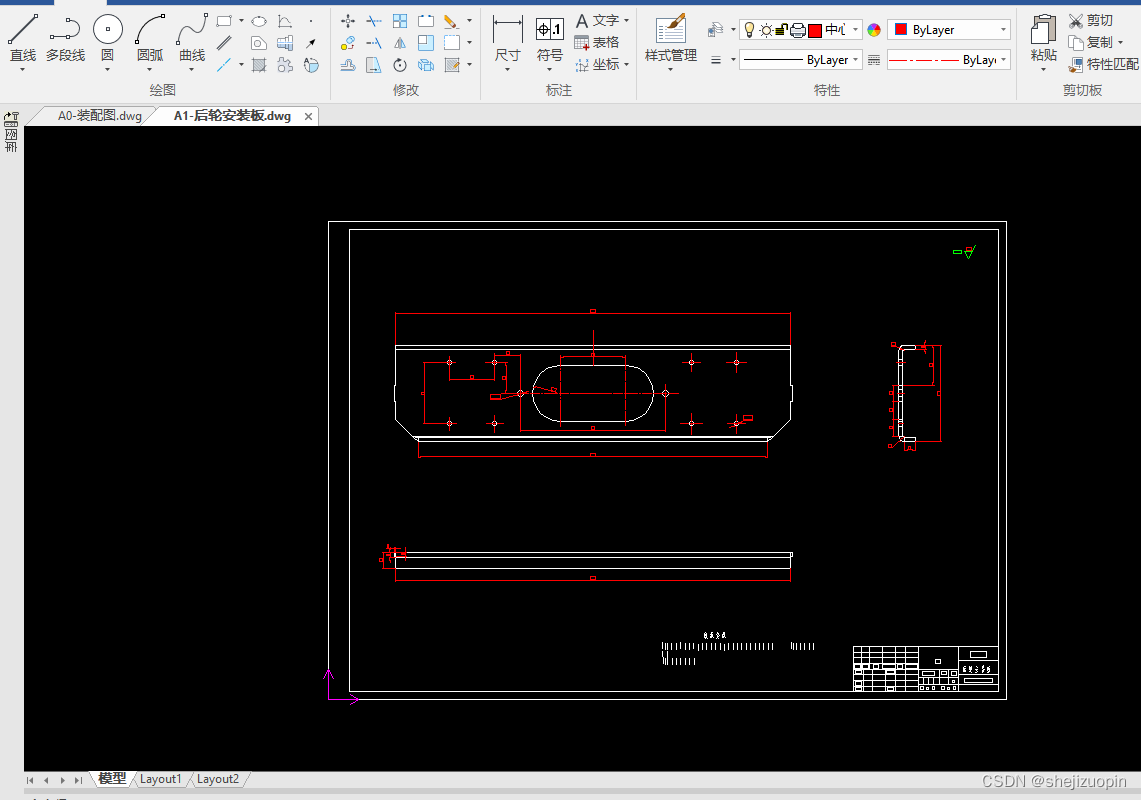Open the 圆 tool dropdown arrow
Viewport: 1141px width, 800px height.
108,69
